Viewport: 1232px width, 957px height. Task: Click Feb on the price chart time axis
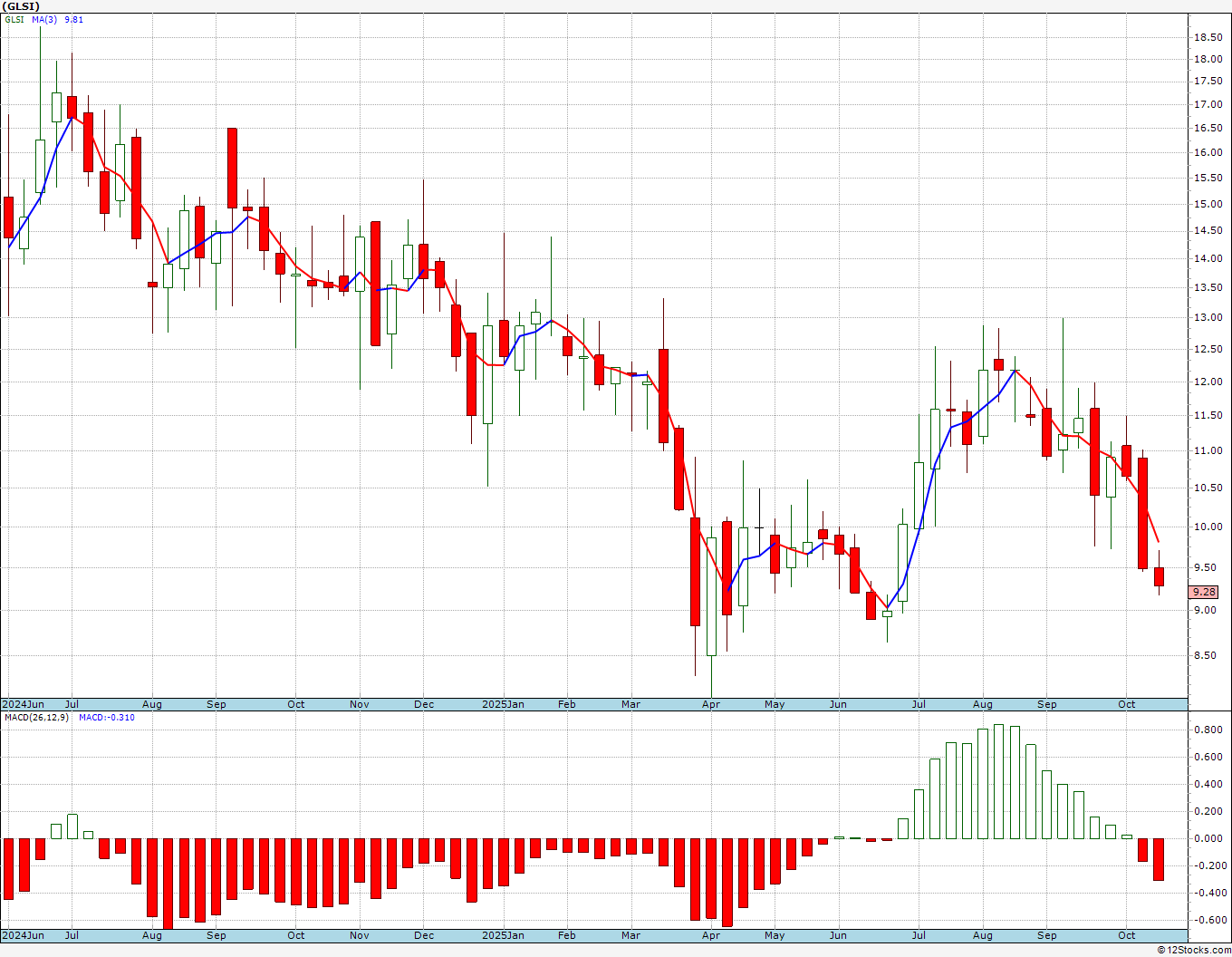(567, 704)
